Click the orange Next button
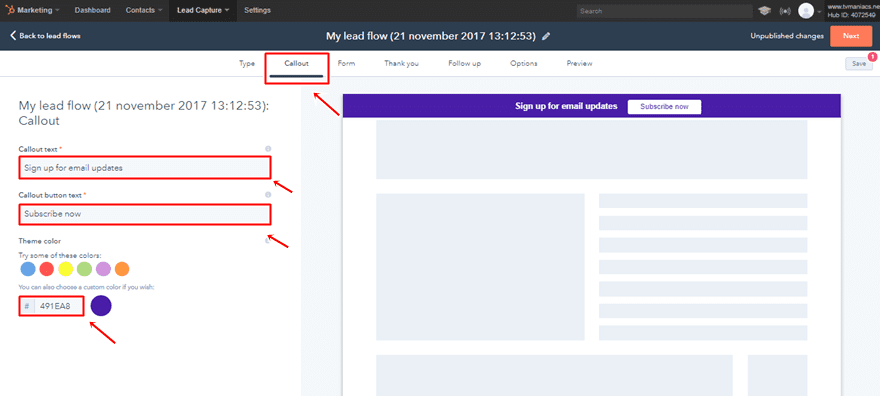Viewport: 880px width, 396px height. click(x=851, y=36)
